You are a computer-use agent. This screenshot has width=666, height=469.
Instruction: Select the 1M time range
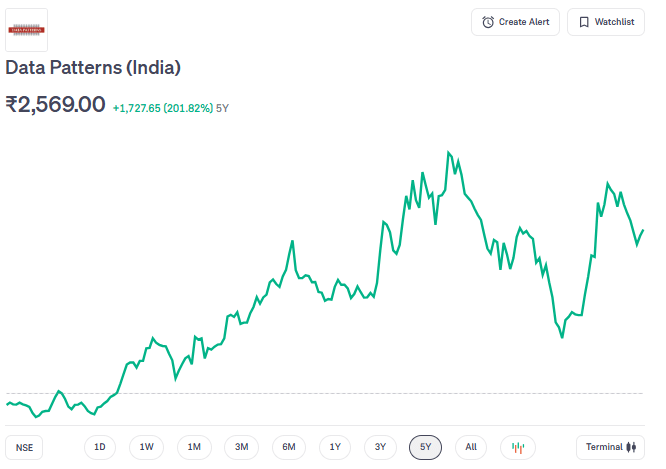point(194,447)
